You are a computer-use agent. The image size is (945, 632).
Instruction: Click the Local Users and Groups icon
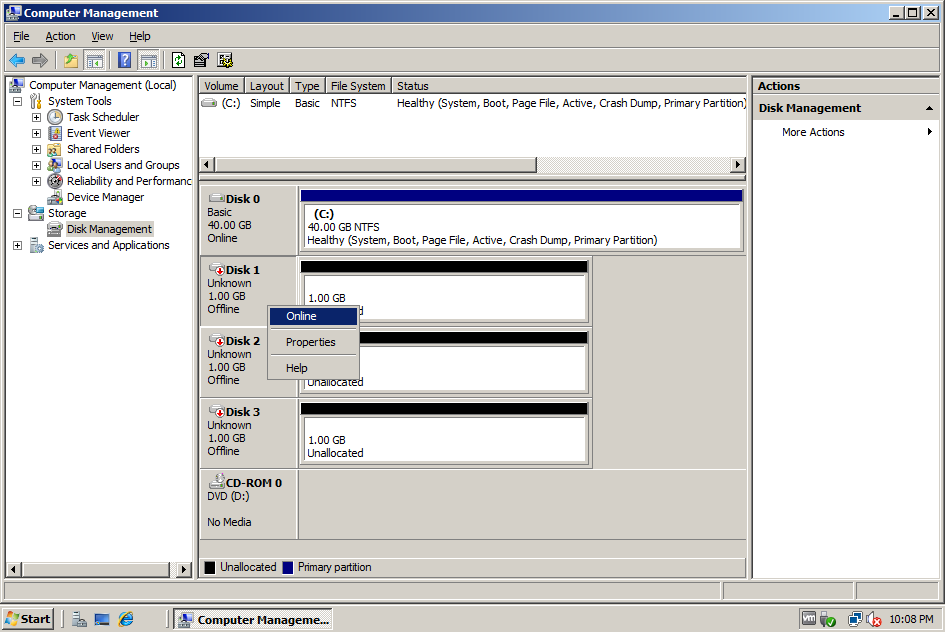tap(55, 165)
